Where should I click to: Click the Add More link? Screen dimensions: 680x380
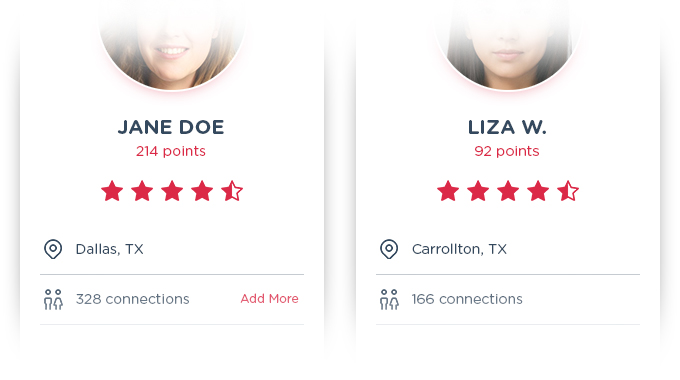click(269, 298)
